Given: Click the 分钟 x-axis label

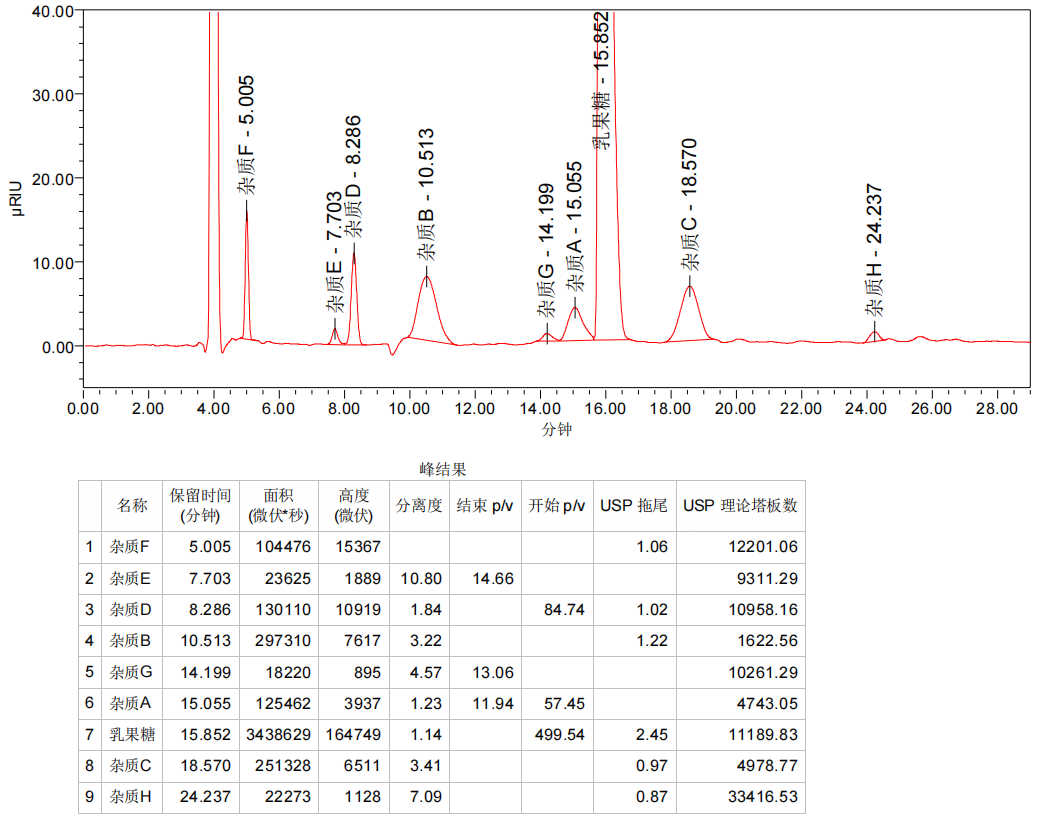Looking at the screenshot, I should coord(557,429).
